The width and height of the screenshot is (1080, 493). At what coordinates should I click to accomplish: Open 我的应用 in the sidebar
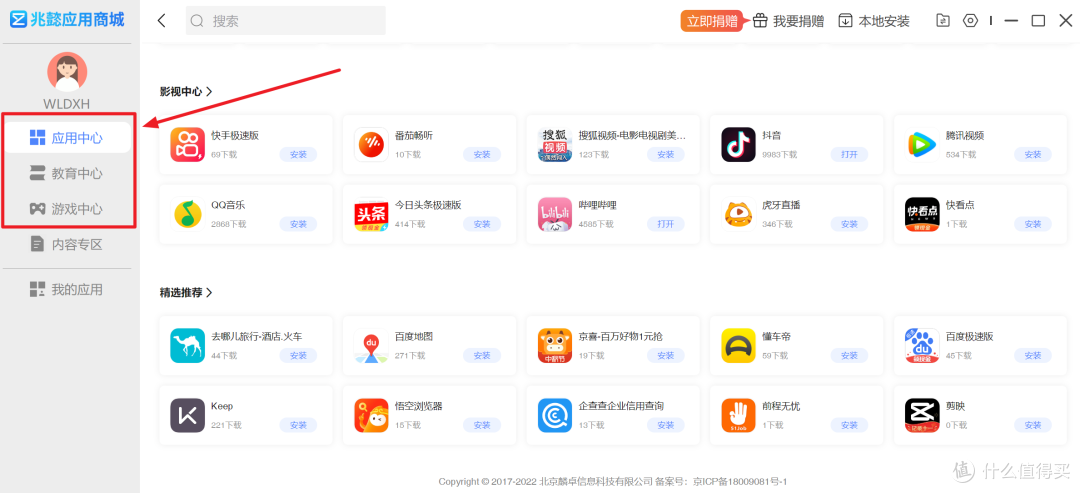[x=67, y=289]
